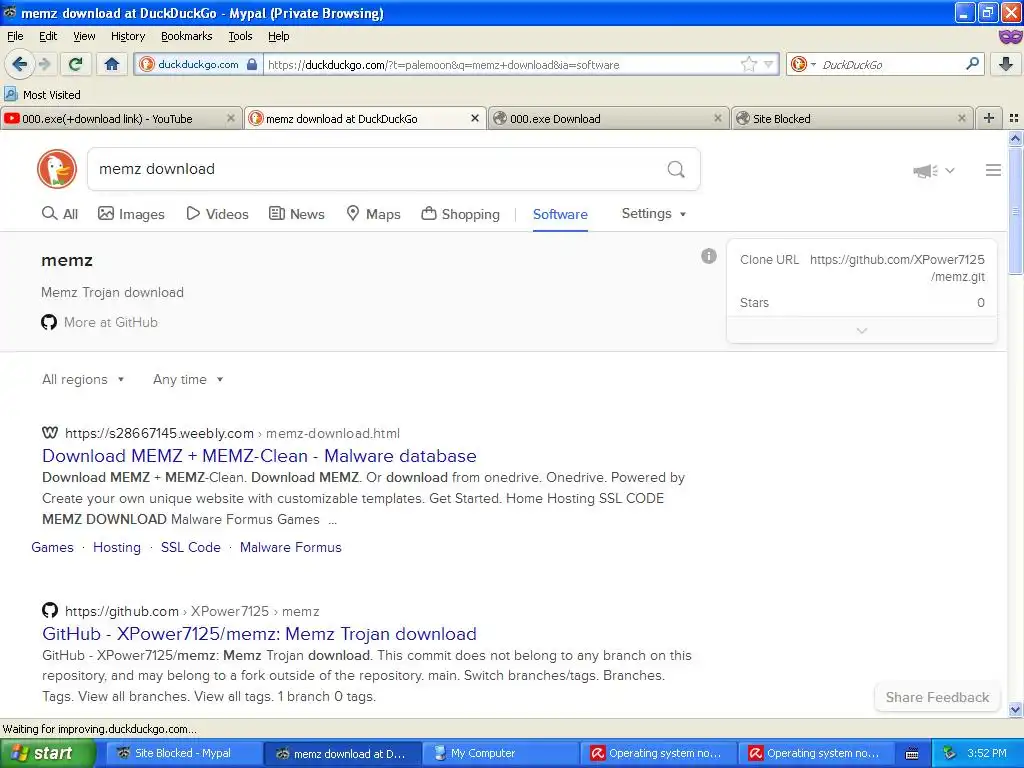
Task: Open the Tools menu
Action: click(x=240, y=36)
